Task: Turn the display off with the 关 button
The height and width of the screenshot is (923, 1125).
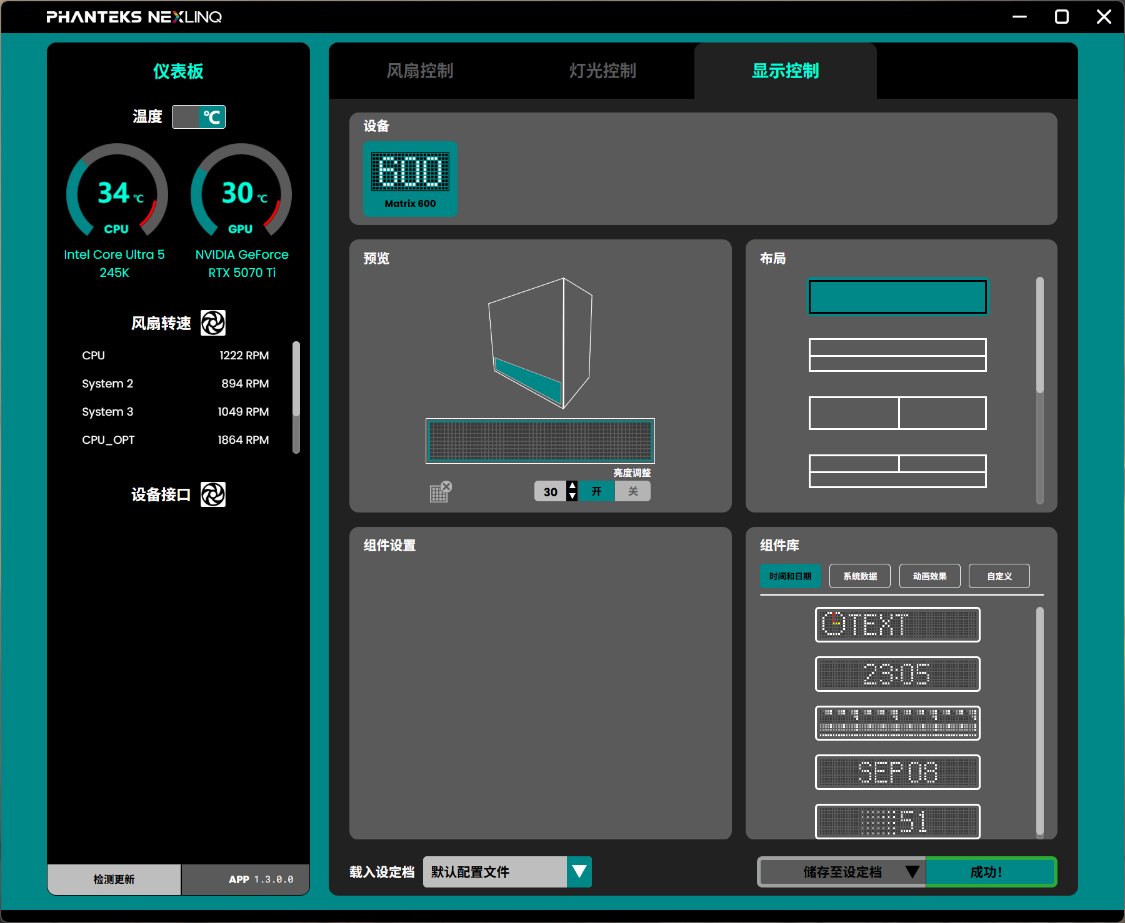Action: 633,492
